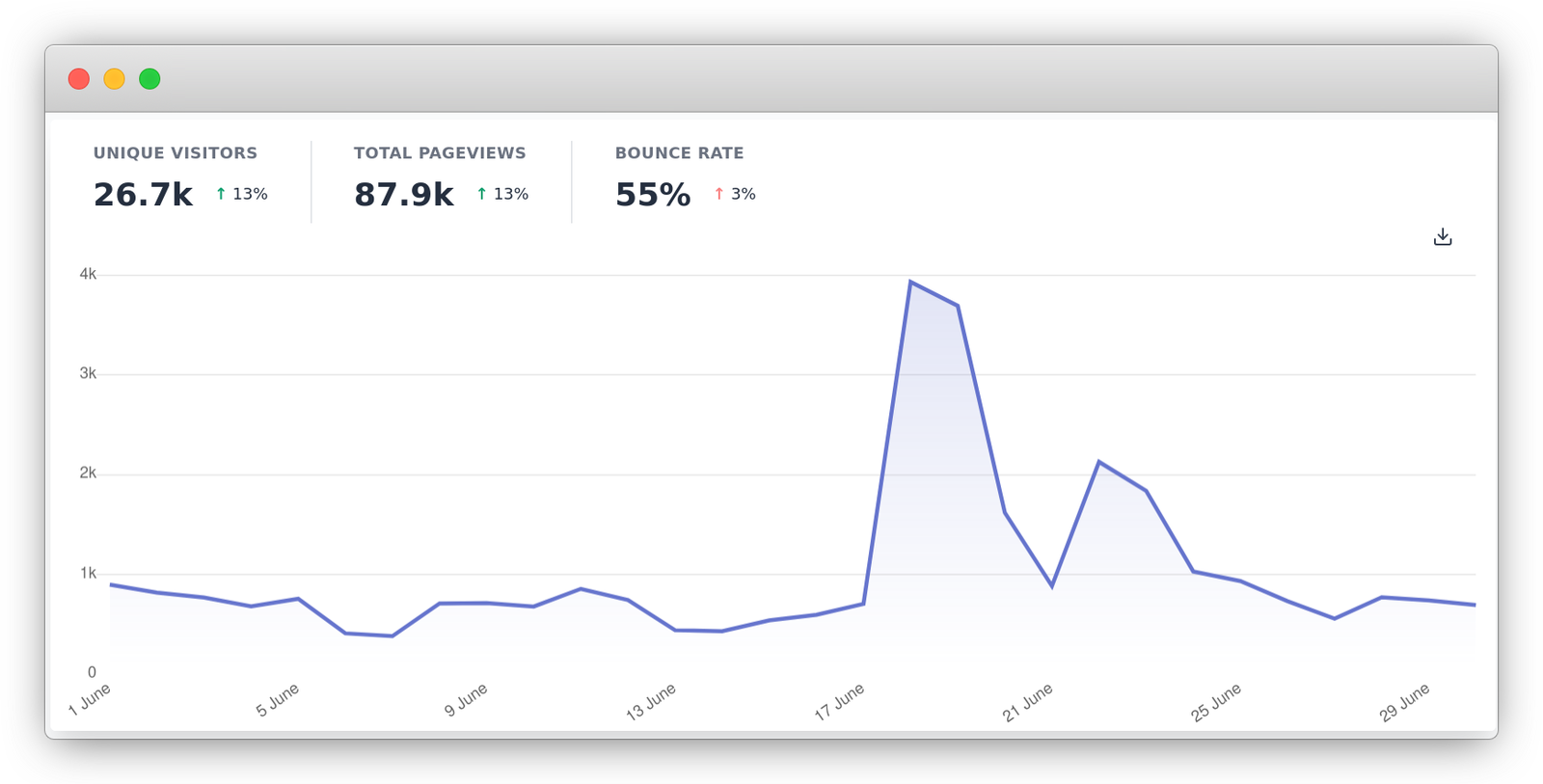Image resolution: width=1543 pixels, height=784 pixels.
Task: Pick the 29 June x-axis label
Action: click(x=1404, y=702)
